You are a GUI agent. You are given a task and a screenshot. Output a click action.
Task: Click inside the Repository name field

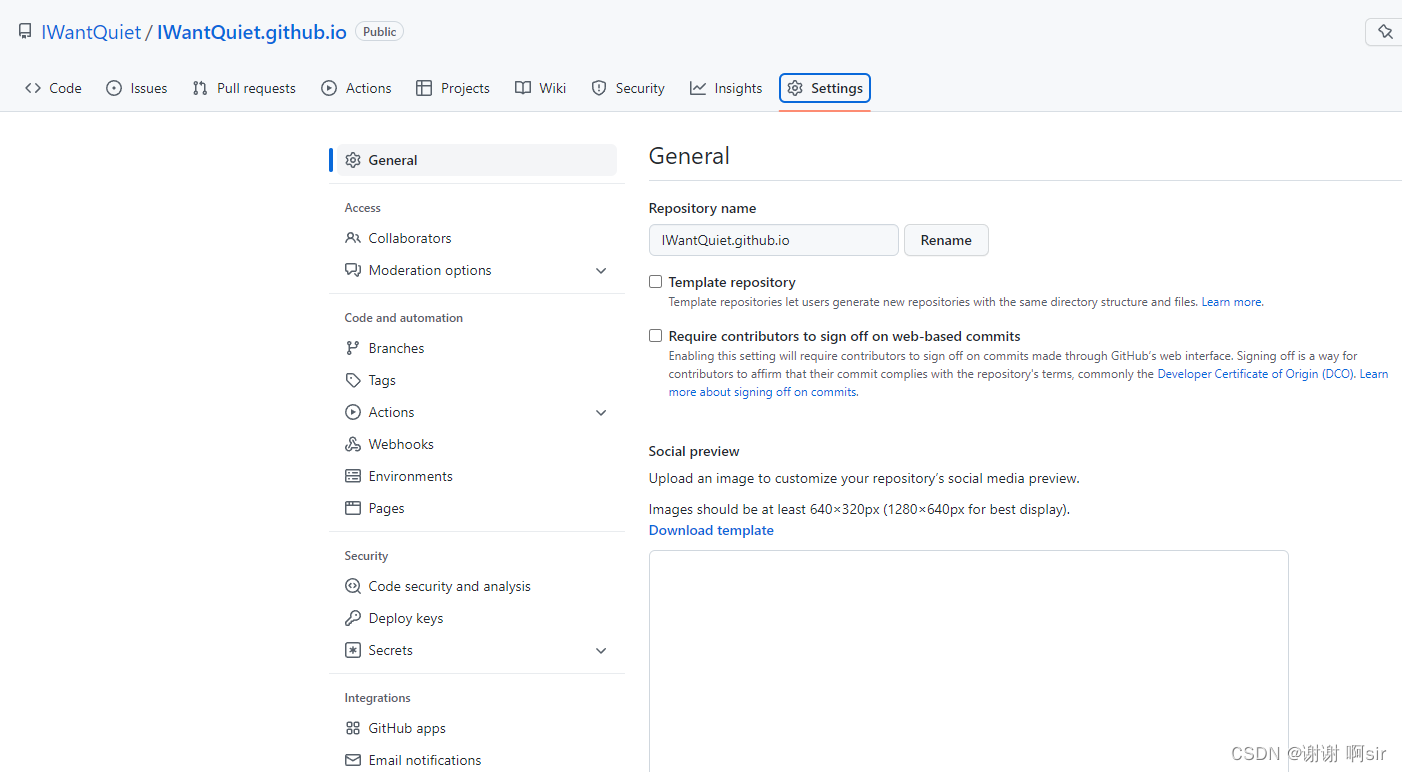click(x=774, y=240)
